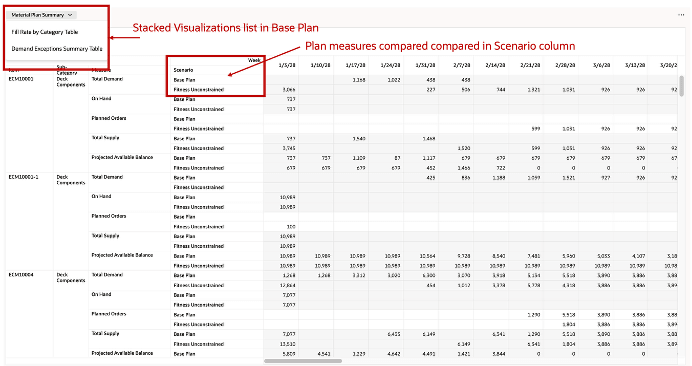Image resolution: width=692 pixels, height=366 pixels.
Task: Click the horizontal scrollbar thumb
Action: tap(303, 361)
